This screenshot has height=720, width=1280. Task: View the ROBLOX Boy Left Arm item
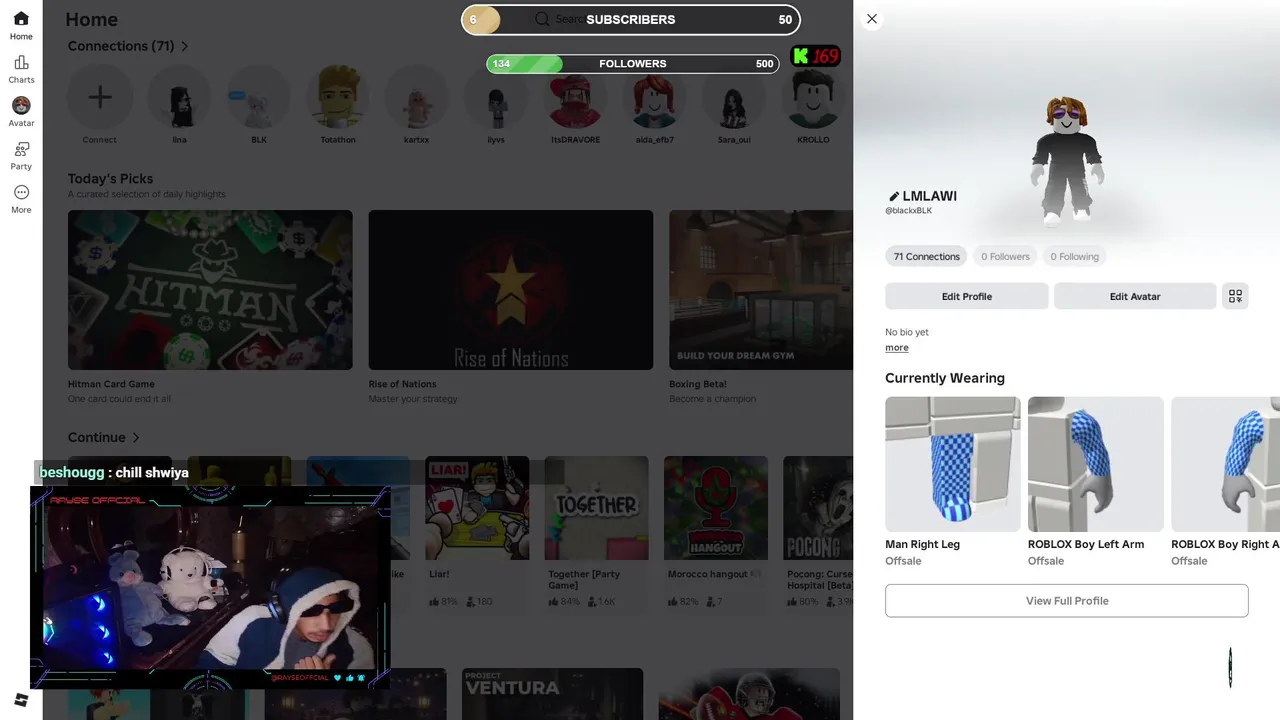[1095, 464]
